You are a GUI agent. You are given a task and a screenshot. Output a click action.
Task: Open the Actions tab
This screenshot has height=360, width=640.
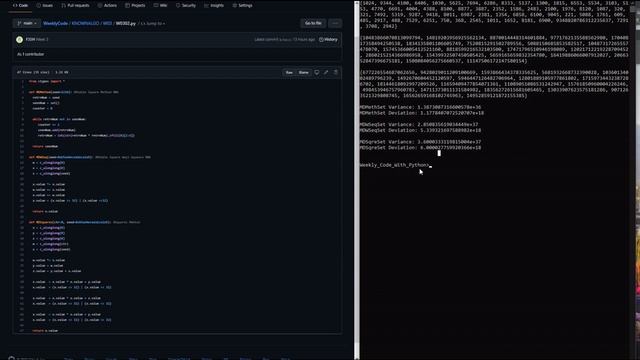[x=107, y=5]
